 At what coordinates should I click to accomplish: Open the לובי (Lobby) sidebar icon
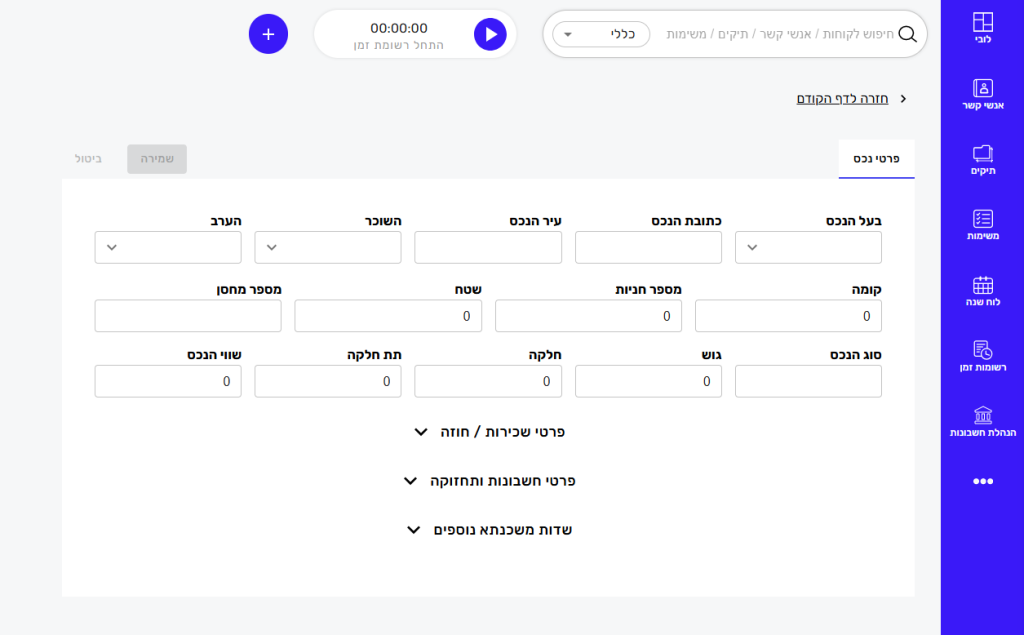[x=982, y=23]
